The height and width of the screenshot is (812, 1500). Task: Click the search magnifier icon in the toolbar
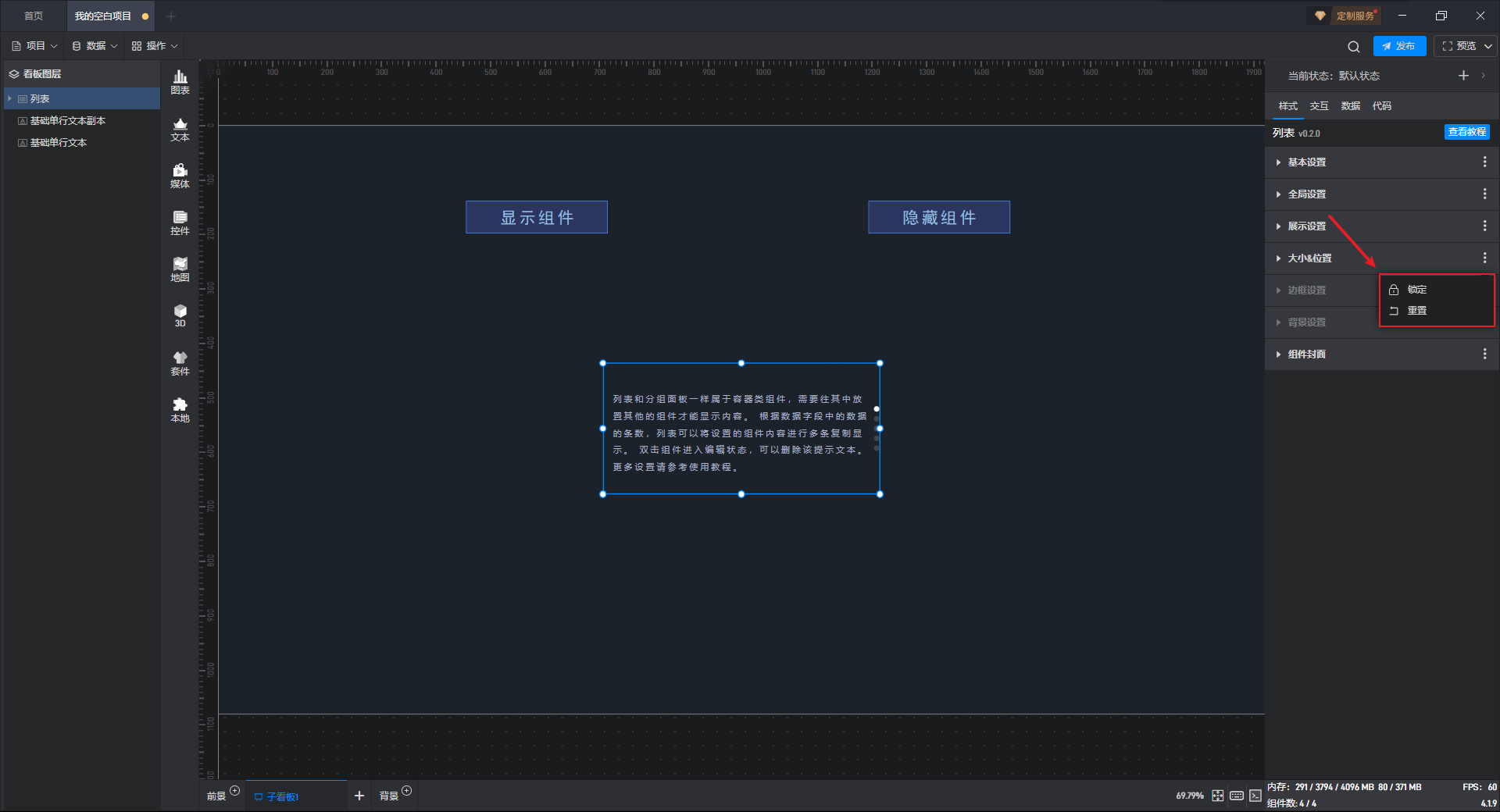pyautogui.click(x=1354, y=46)
